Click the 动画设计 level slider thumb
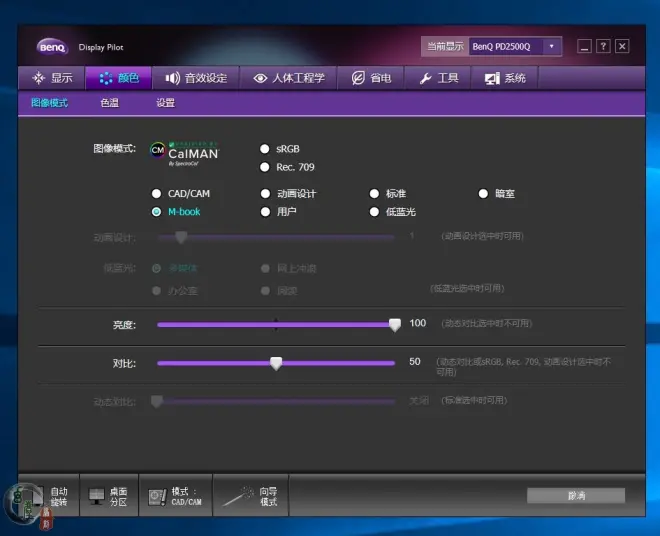This screenshot has height=536, width=660. pos(181,237)
